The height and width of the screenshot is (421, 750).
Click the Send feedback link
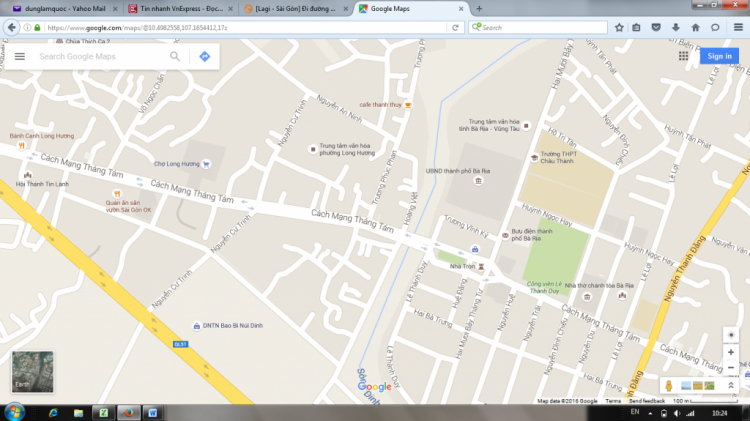point(647,401)
